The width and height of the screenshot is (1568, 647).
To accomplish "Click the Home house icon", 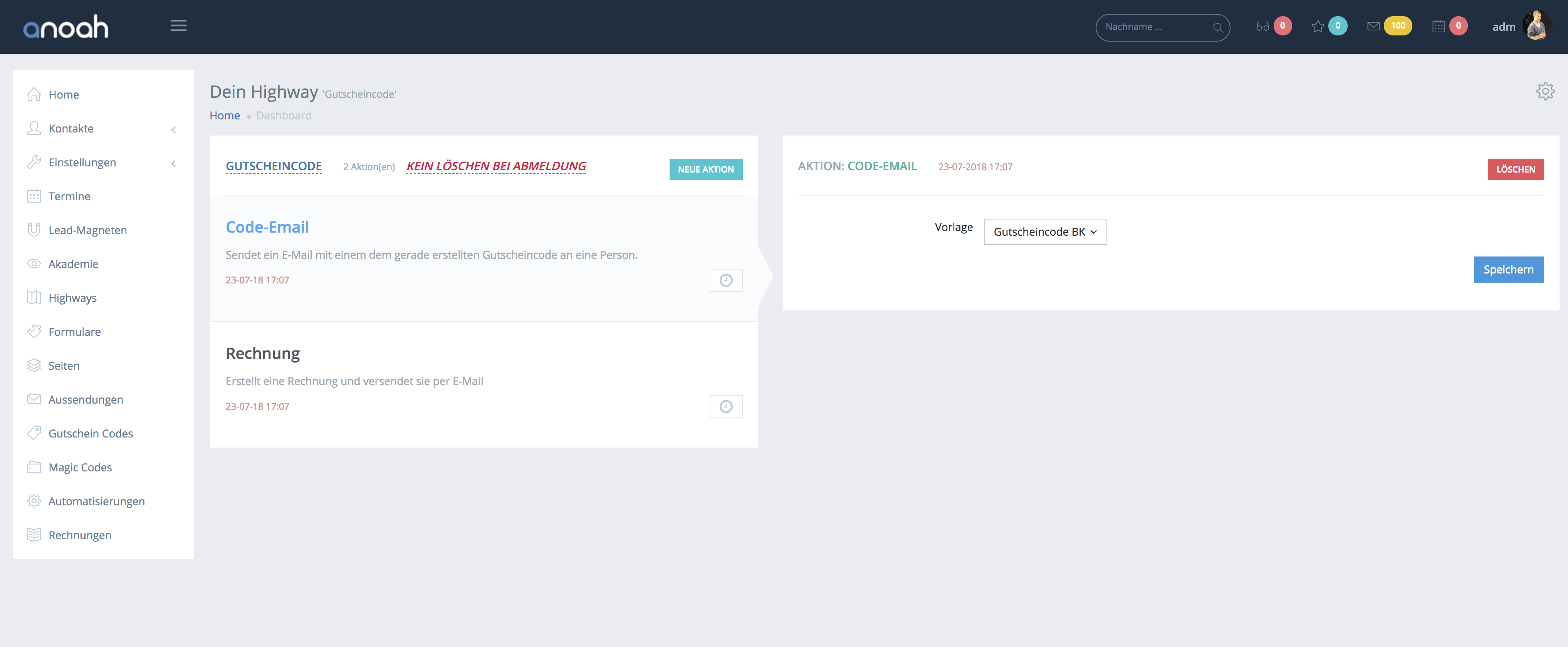I will pyautogui.click(x=34, y=94).
